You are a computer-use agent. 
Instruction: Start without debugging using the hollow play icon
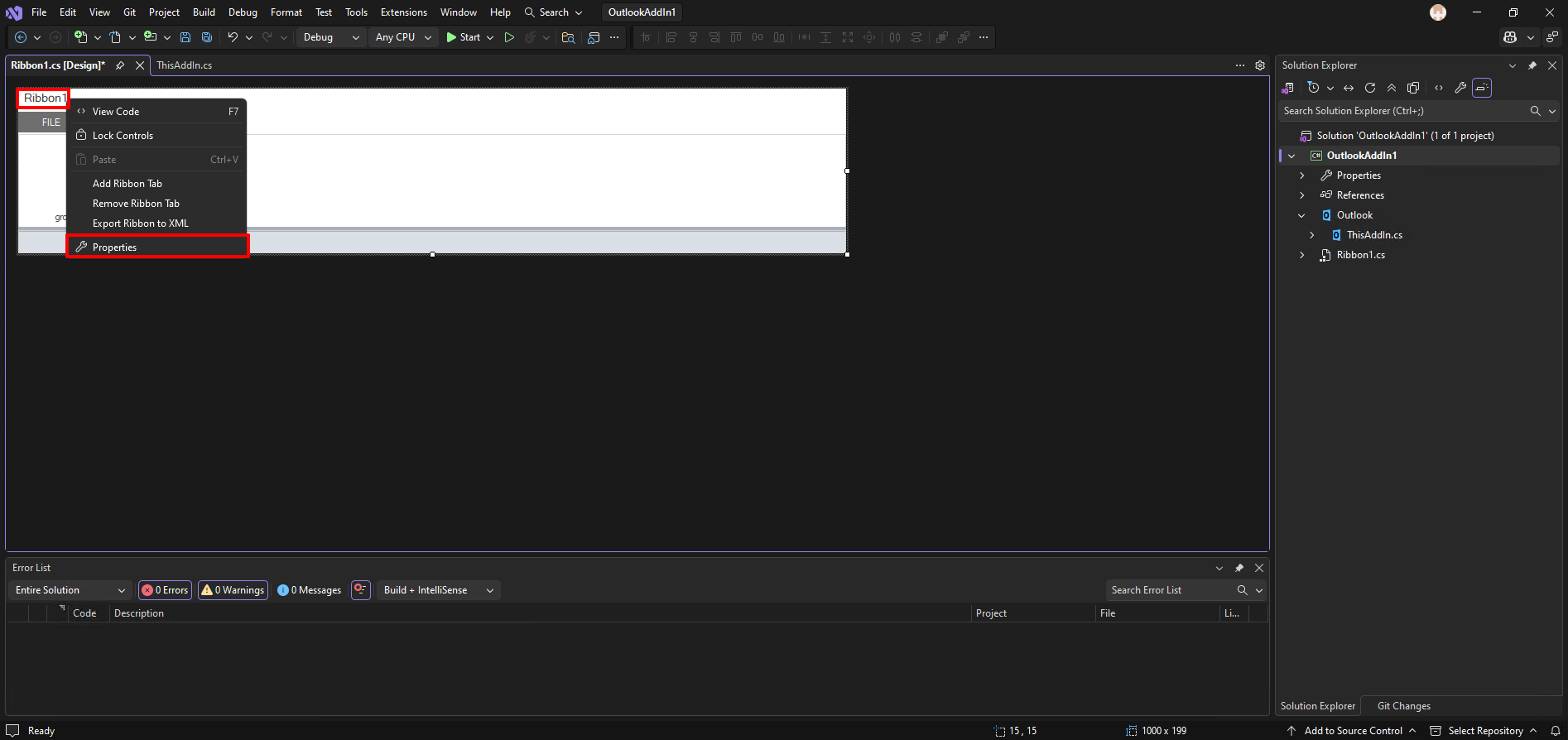coord(509,37)
